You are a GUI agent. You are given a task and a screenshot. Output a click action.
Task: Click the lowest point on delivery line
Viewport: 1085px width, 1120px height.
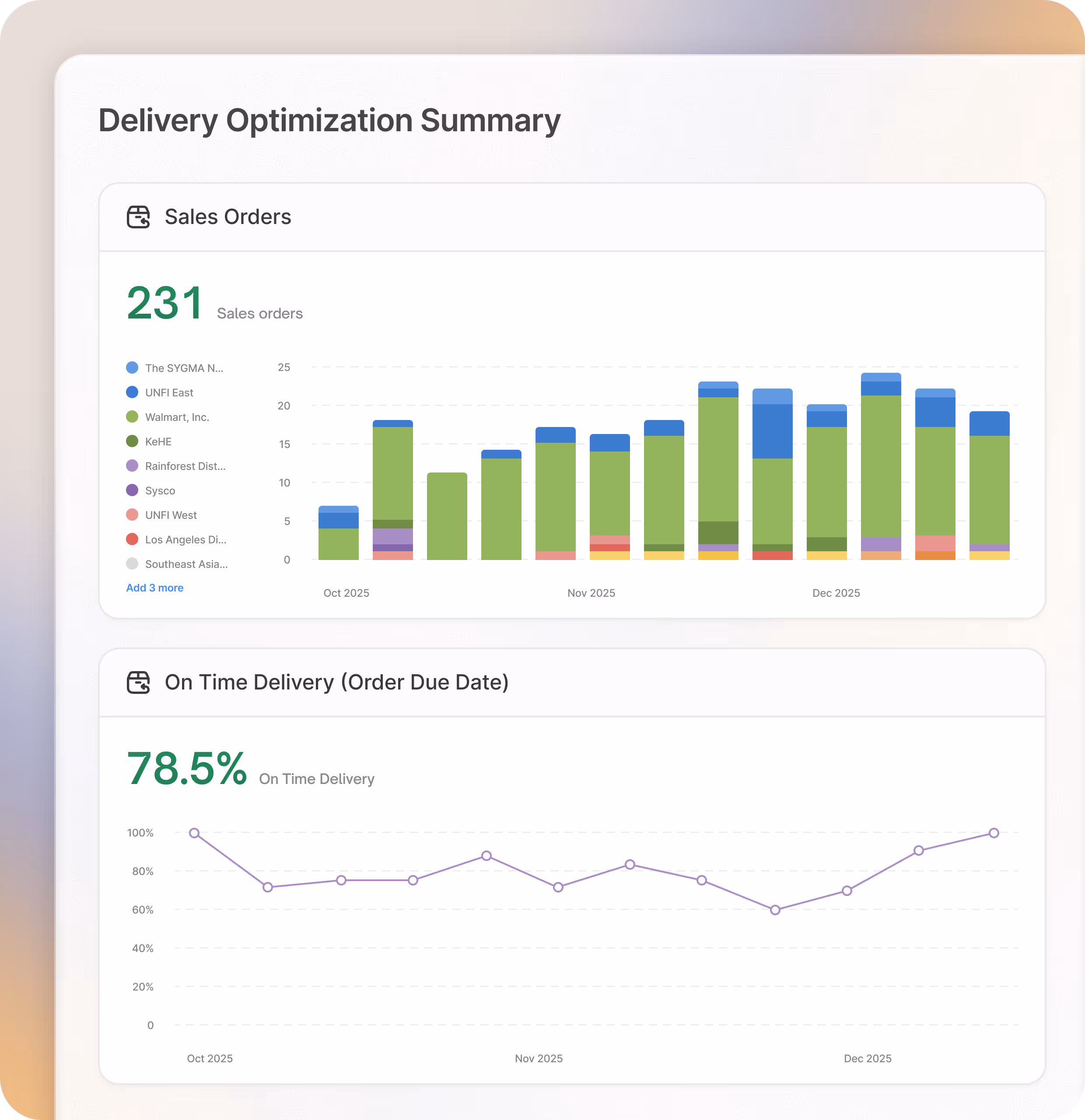775,910
